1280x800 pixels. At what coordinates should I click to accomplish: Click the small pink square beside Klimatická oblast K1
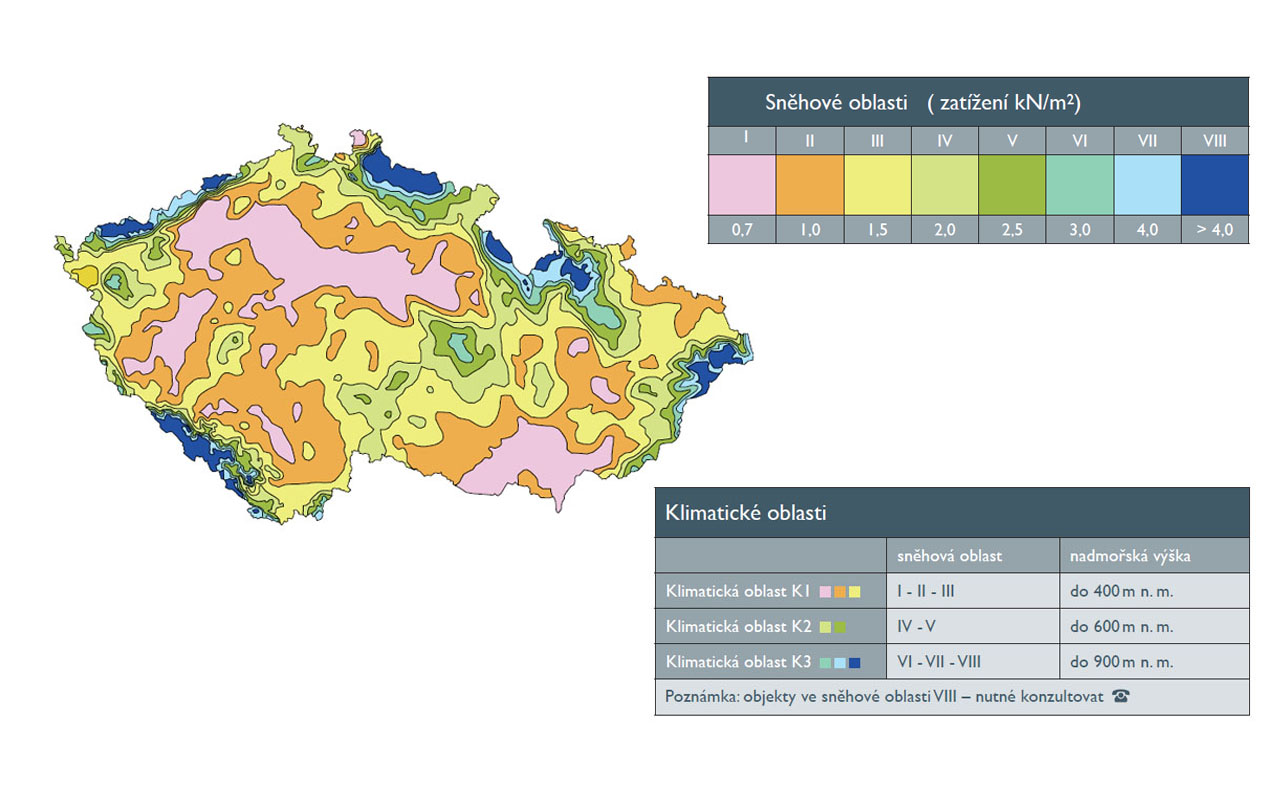[826, 592]
